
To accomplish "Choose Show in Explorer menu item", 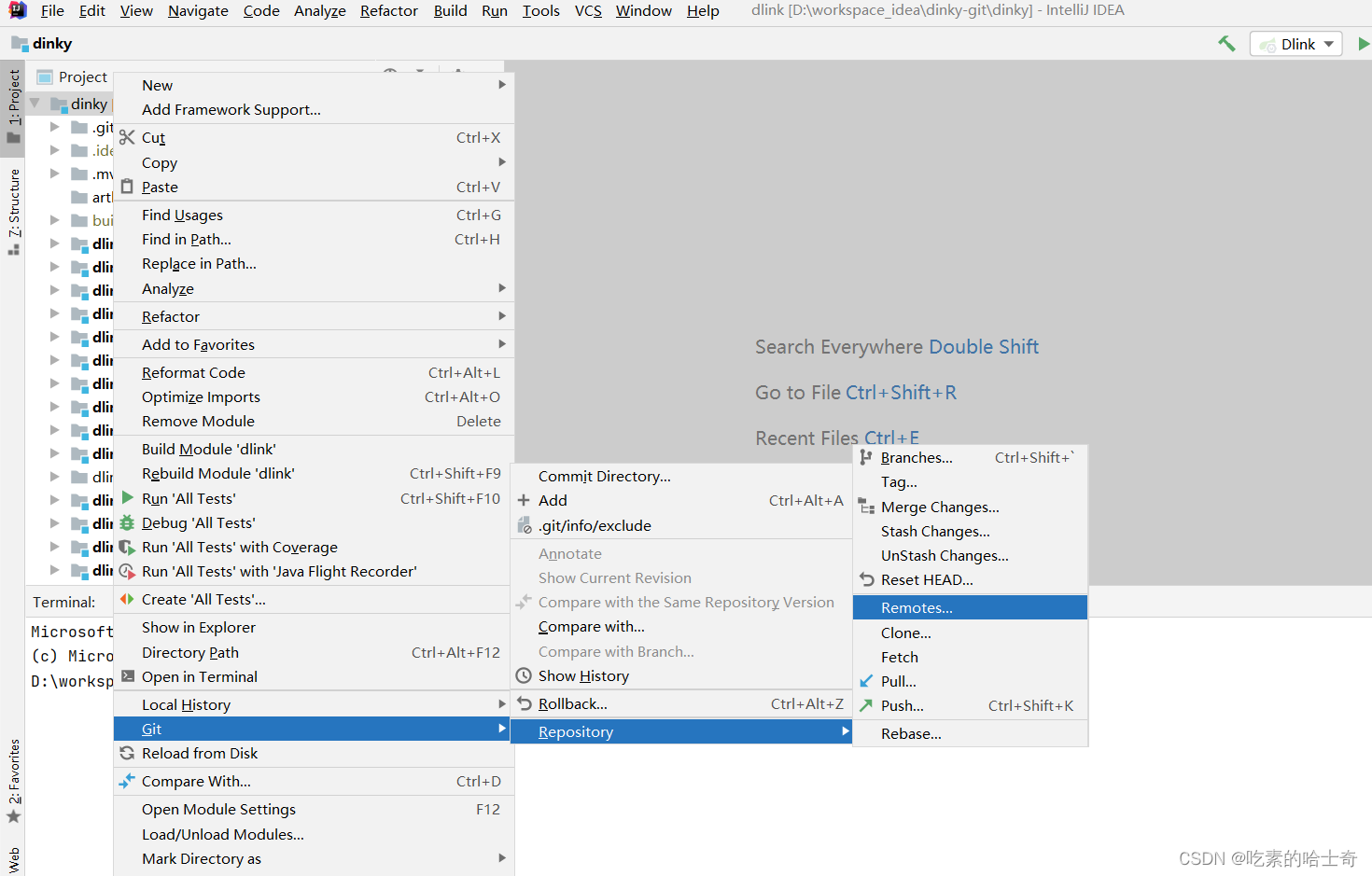I will click(312, 627).
